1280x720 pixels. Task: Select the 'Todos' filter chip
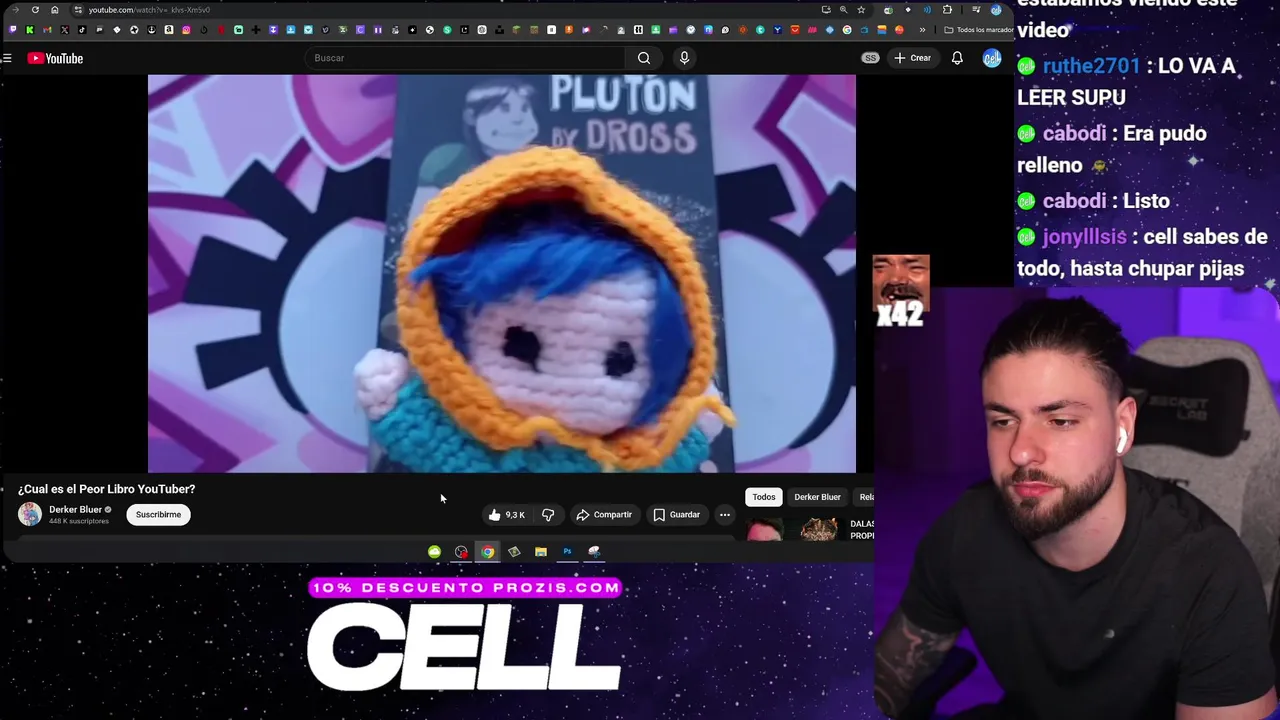click(x=764, y=497)
